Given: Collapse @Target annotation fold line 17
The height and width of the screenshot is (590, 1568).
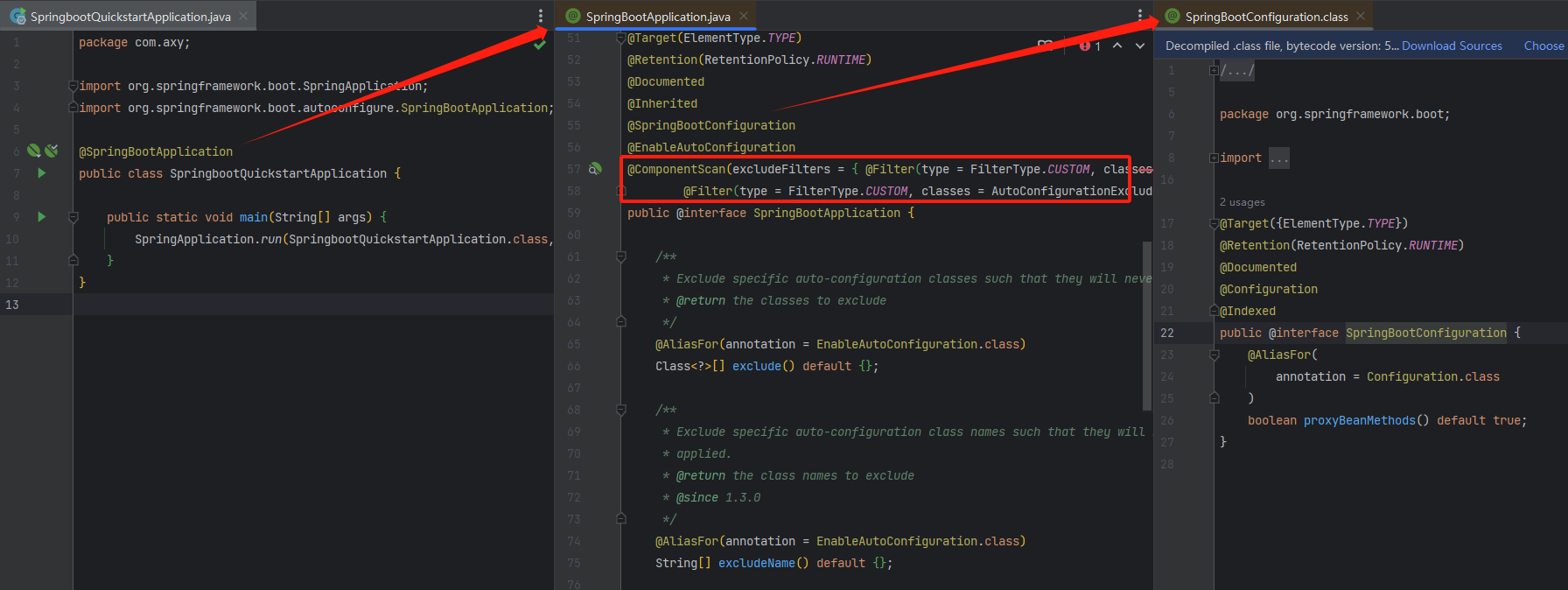Looking at the screenshot, I should (1214, 223).
